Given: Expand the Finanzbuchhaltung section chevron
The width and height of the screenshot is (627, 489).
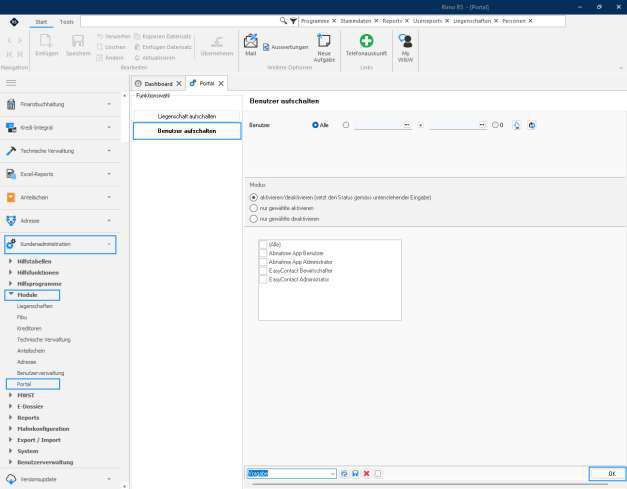Looking at the screenshot, I should tap(109, 104).
